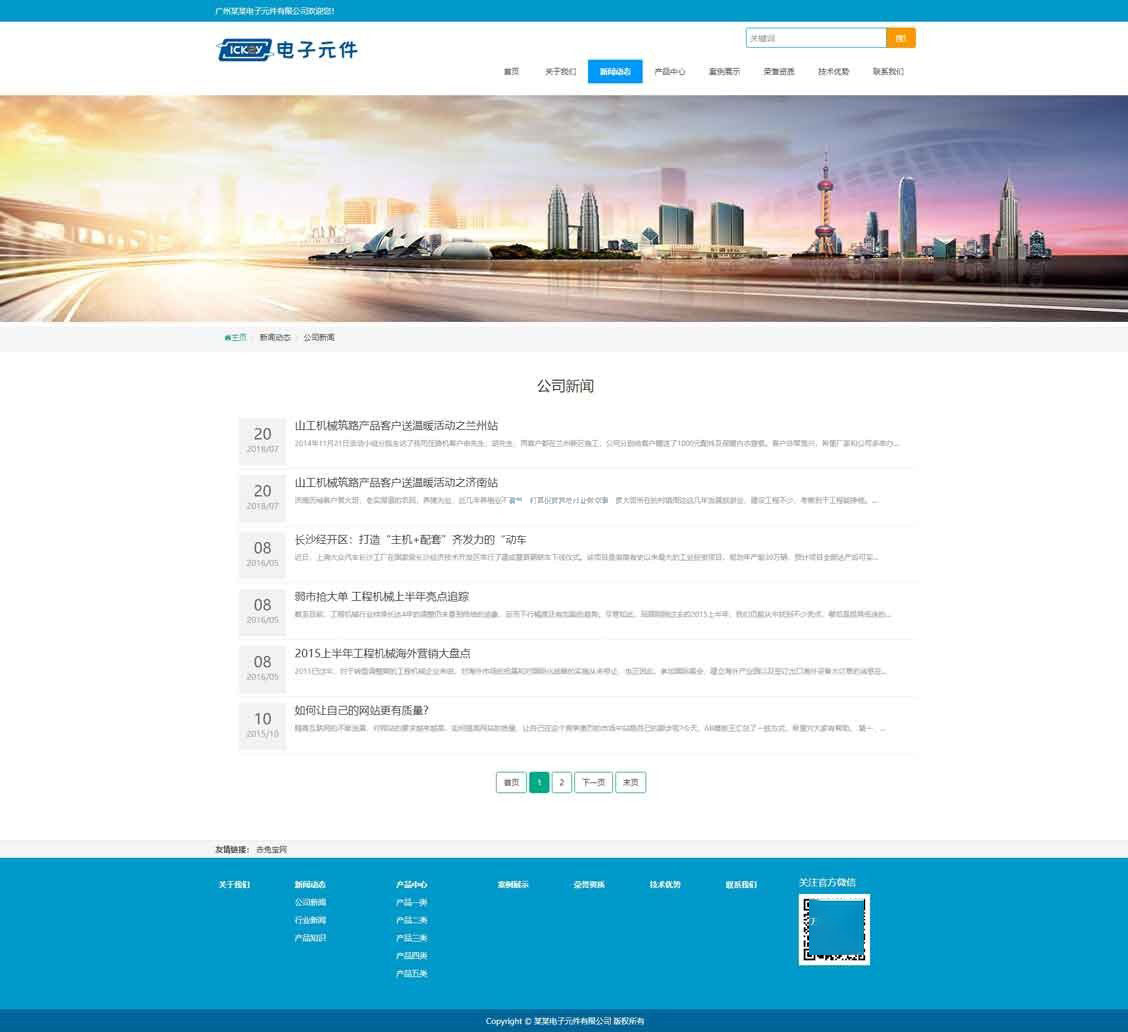1128x1032 pixels.
Task: Open the 联系我们 navigation item
Action: pyautogui.click(x=887, y=71)
